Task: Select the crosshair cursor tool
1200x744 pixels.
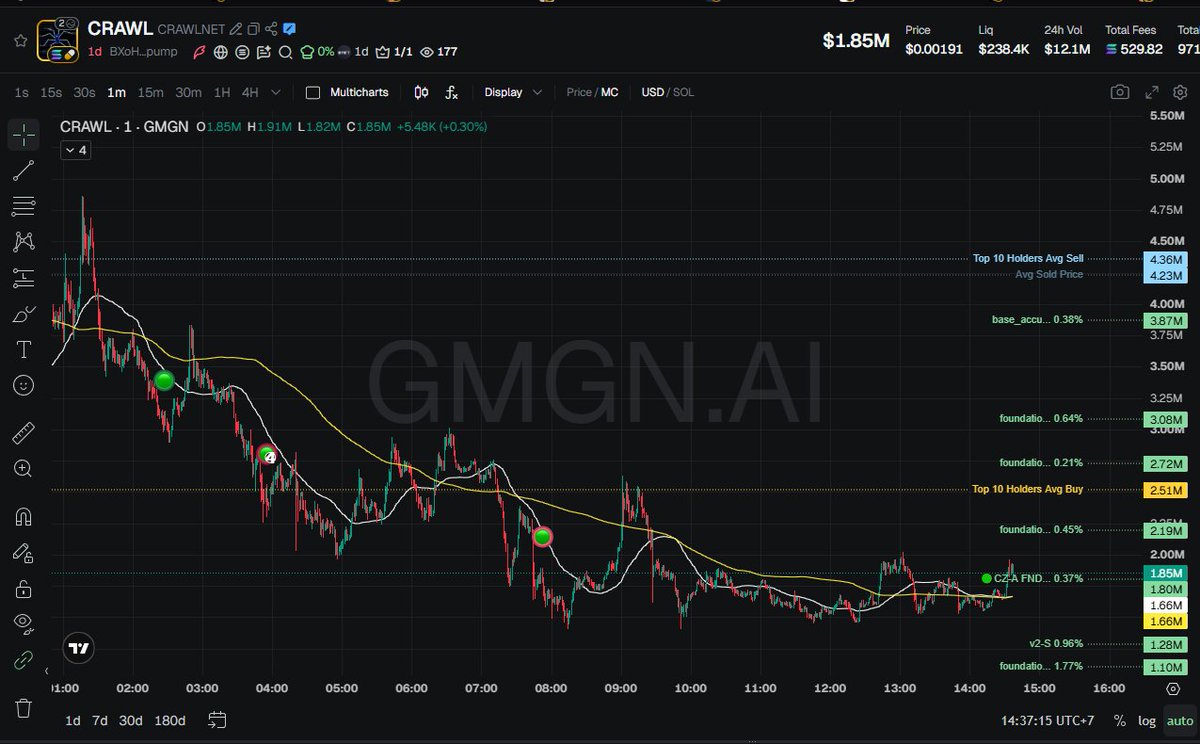Action: coord(24,134)
